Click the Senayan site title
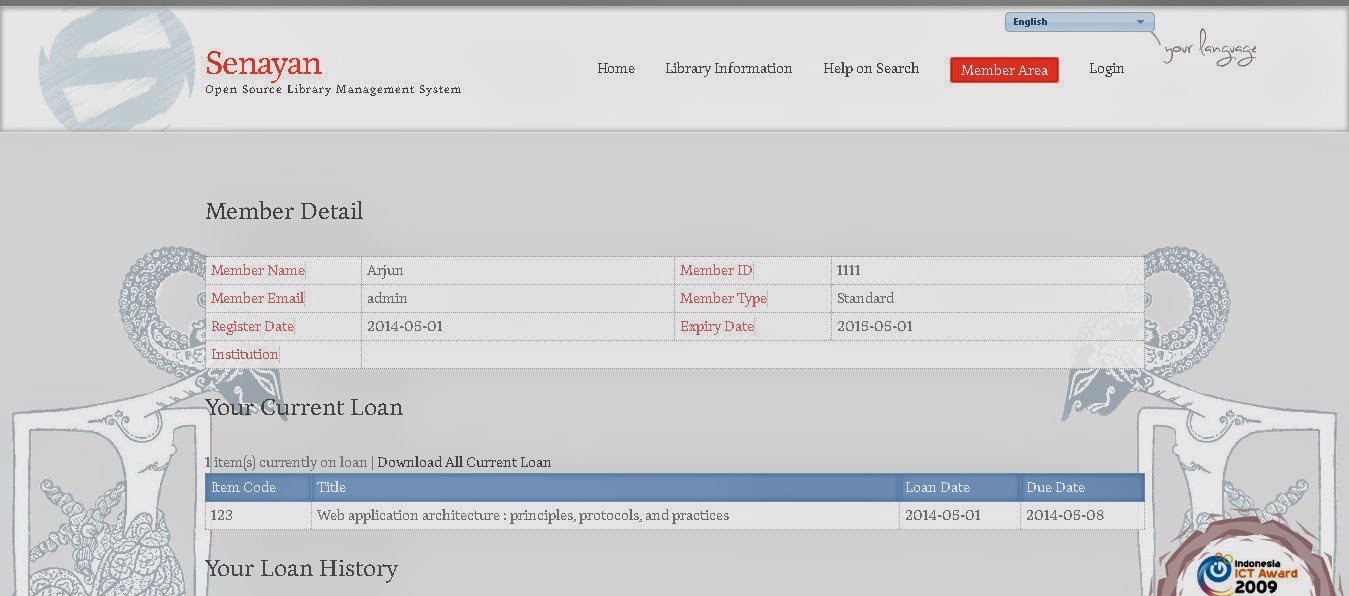Screen dimensions: 1349x596 (264, 63)
